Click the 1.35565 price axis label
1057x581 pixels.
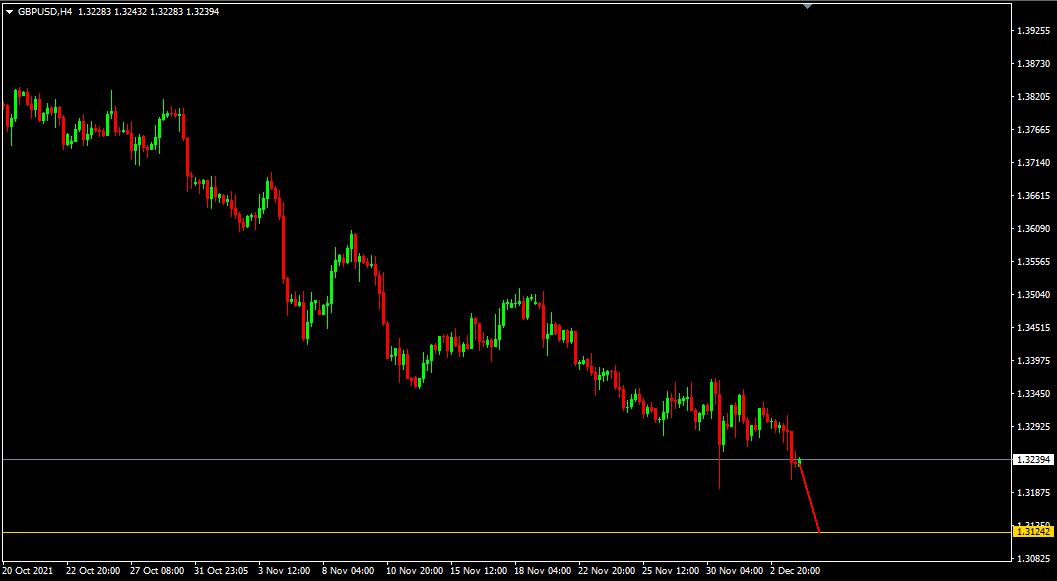pos(1034,262)
